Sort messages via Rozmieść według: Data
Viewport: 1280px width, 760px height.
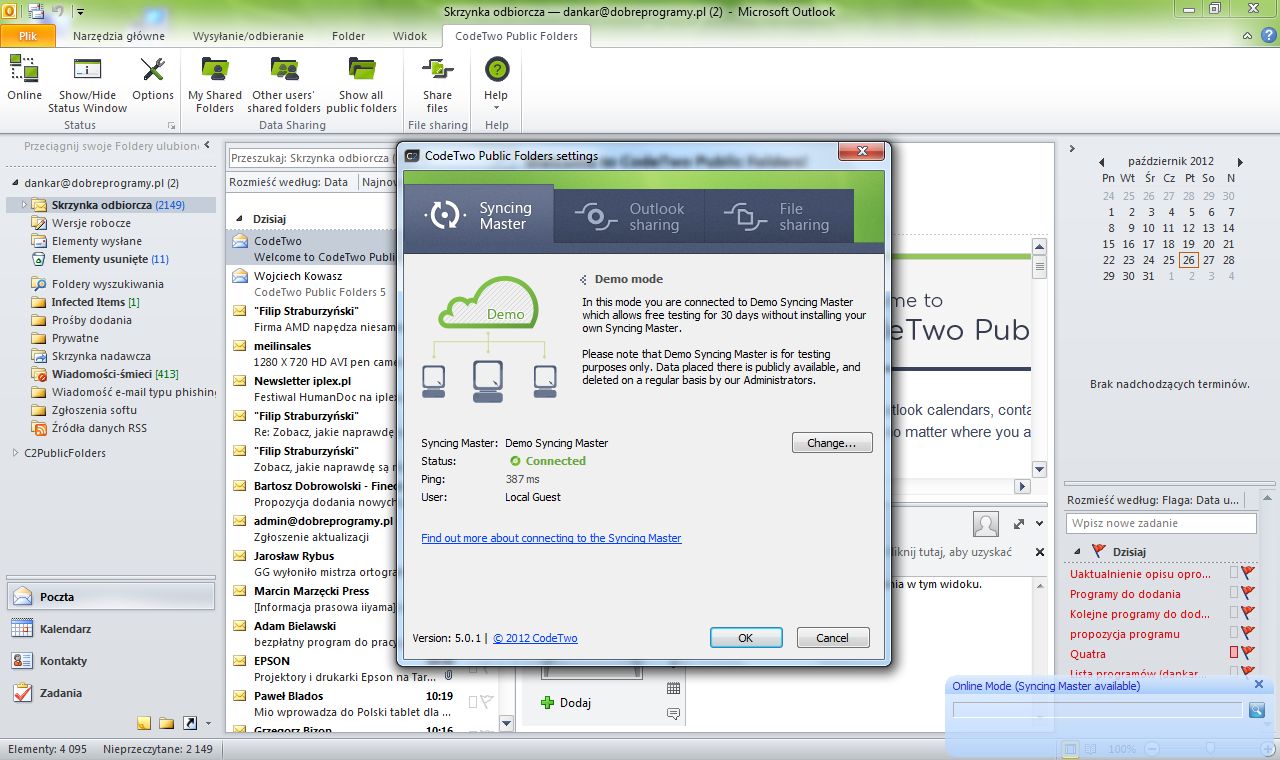pyautogui.click(x=289, y=182)
